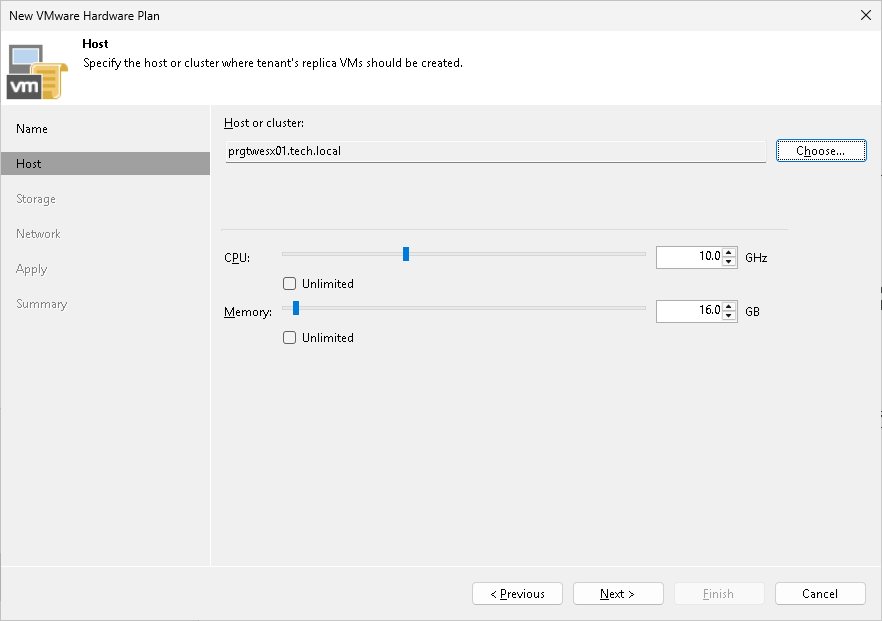Click the Next button to proceed
The height and width of the screenshot is (621, 882).
617,593
